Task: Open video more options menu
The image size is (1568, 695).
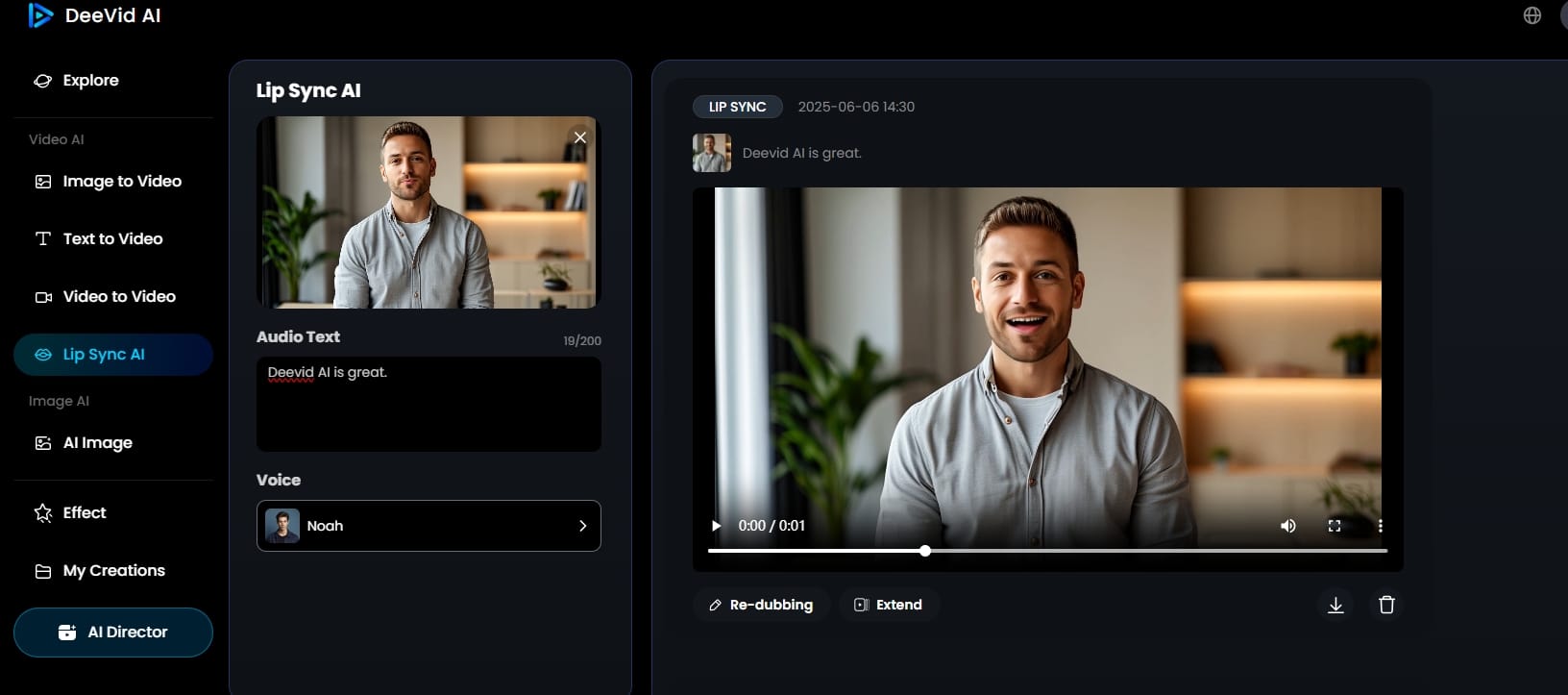Action: pos(1381,526)
